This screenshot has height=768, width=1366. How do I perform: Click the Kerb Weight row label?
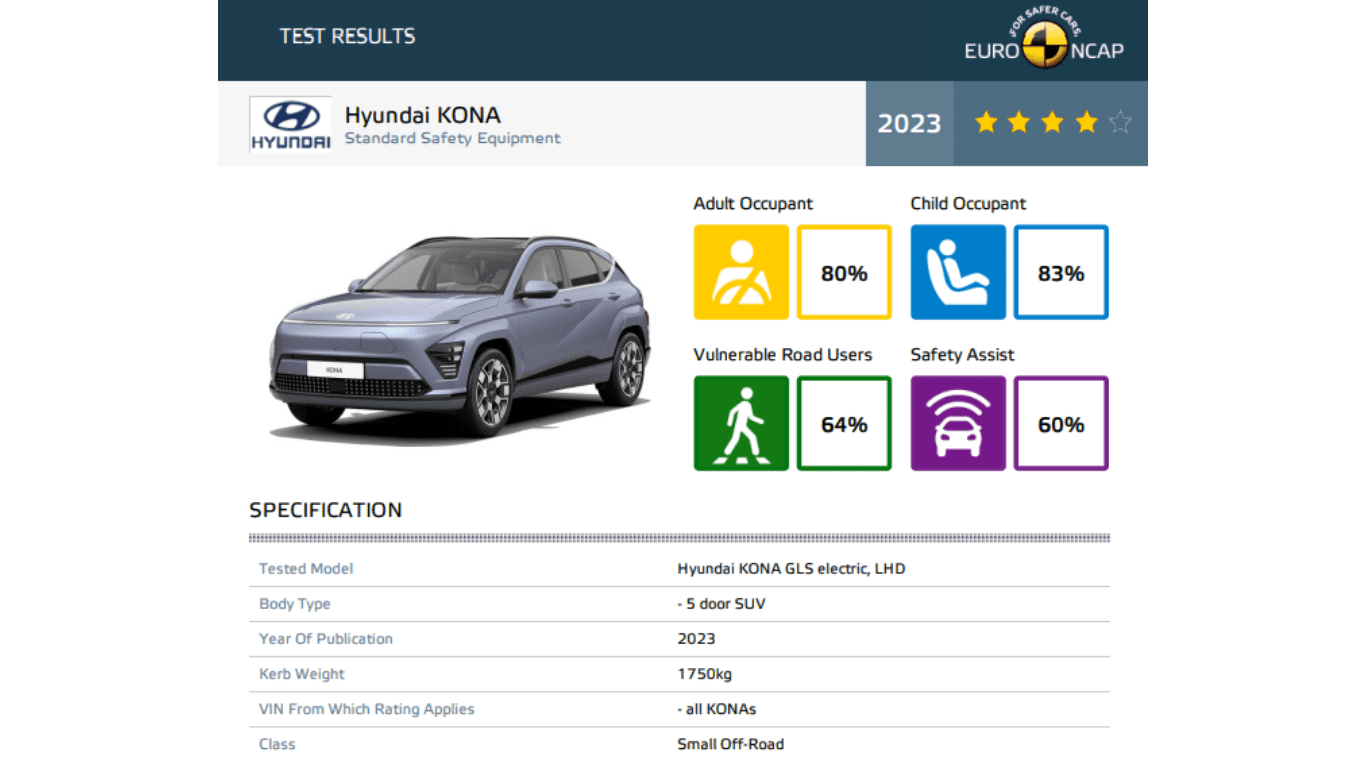click(x=302, y=674)
